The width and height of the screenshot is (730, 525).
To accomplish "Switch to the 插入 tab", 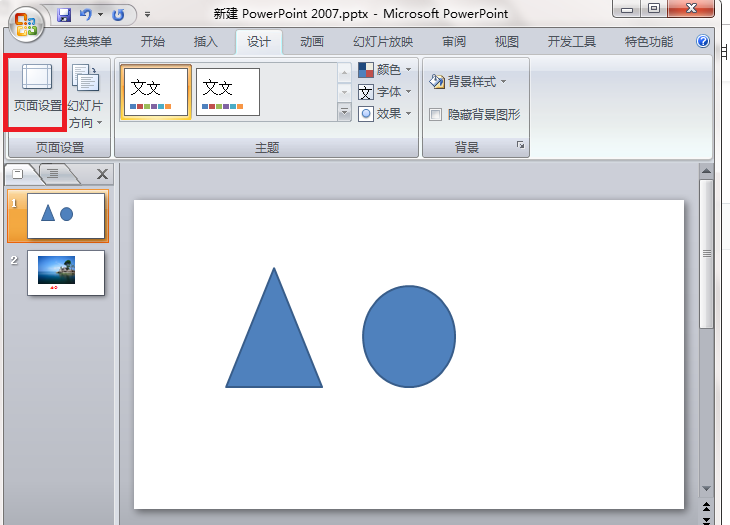I will (x=205, y=42).
